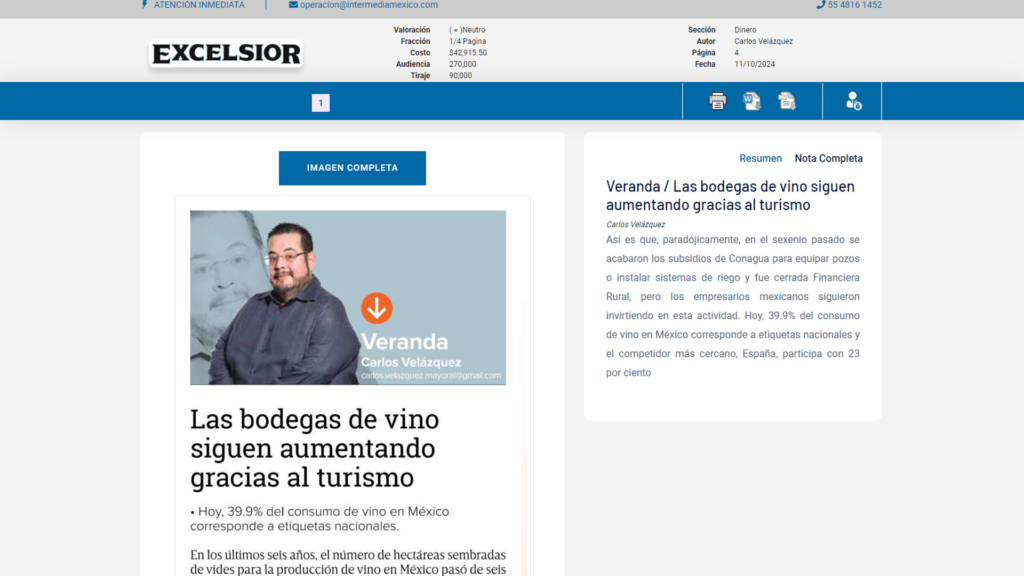Open the Excelsior newspaper logo
1024x576 pixels.
[x=226, y=54]
